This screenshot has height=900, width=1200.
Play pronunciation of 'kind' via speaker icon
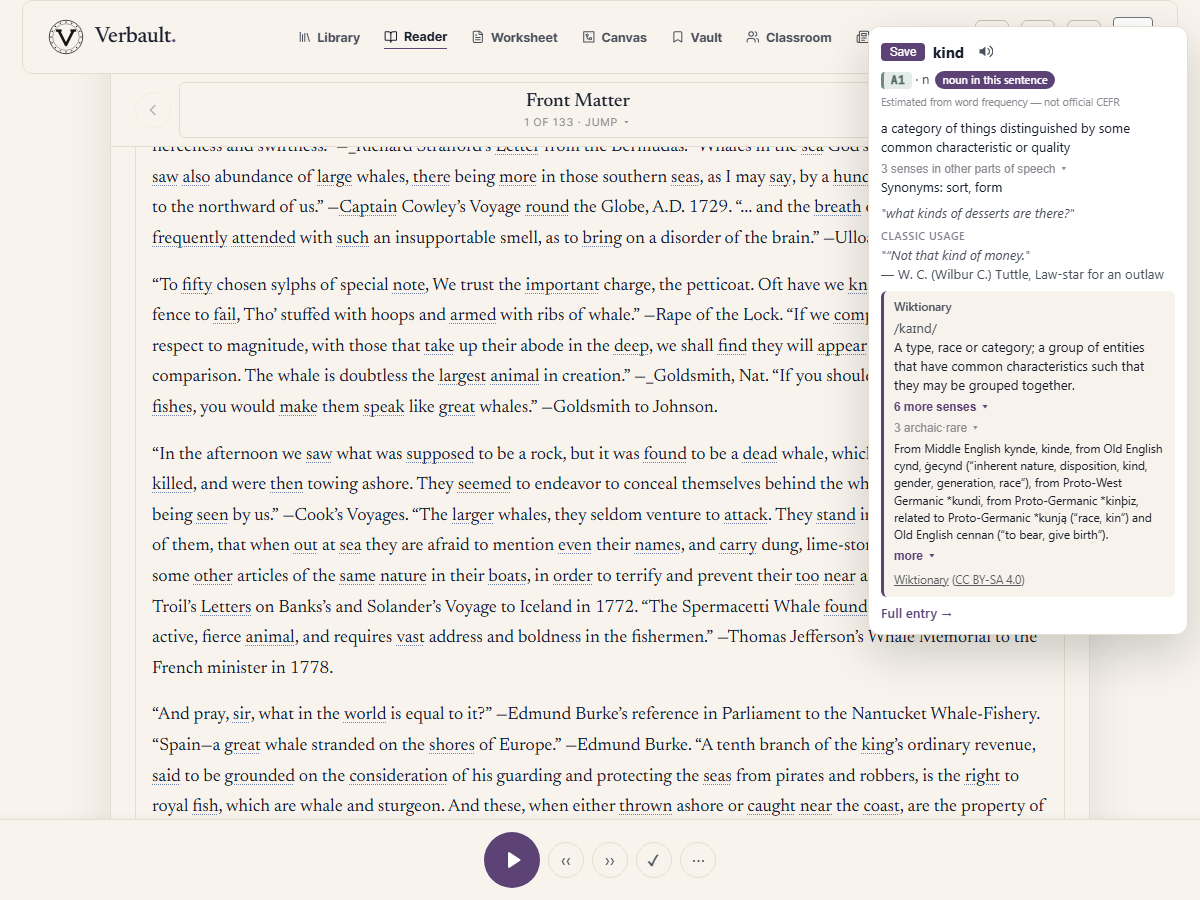pyautogui.click(x=986, y=52)
